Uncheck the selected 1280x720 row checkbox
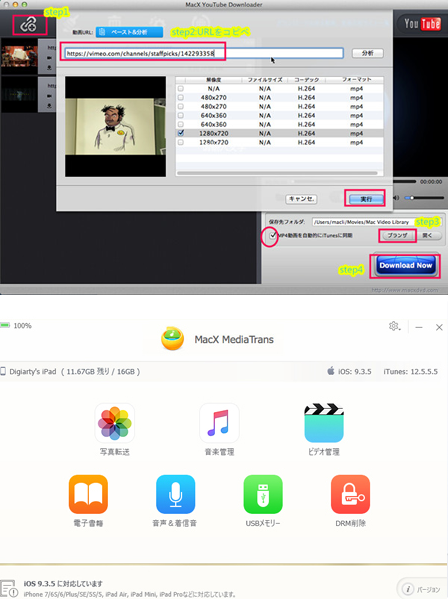Screen dimensions: 448x599 tap(181, 133)
